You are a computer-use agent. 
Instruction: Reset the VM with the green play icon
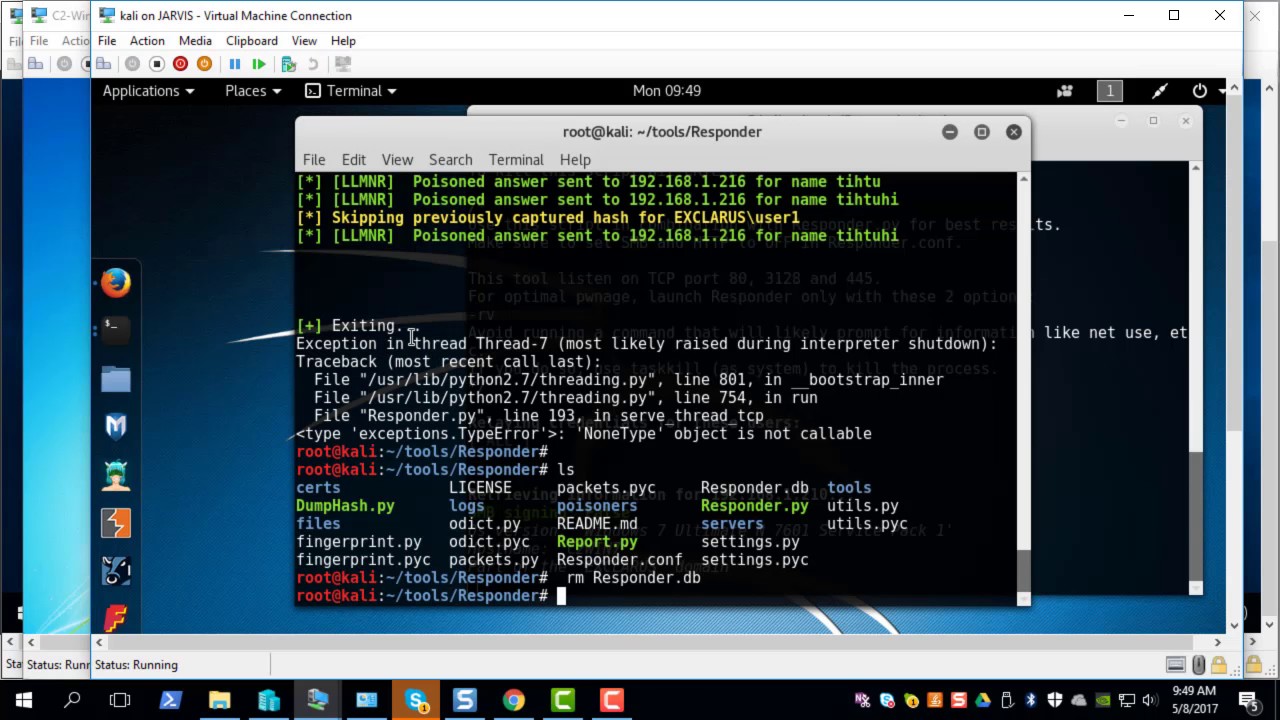259,64
